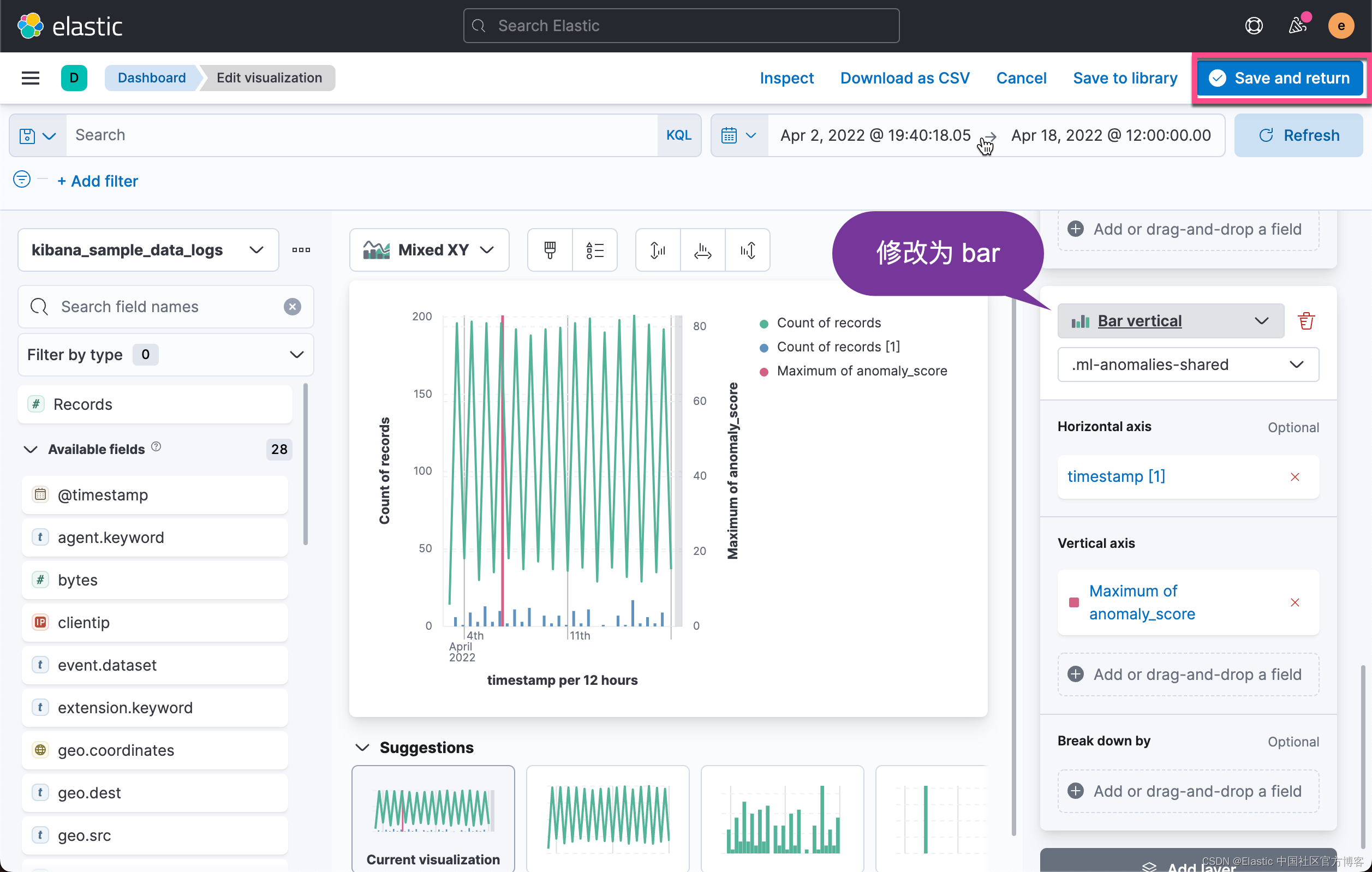The height and width of the screenshot is (872, 1372).
Task: Click Inspect in the top menu
Action: (x=786, y=78)
